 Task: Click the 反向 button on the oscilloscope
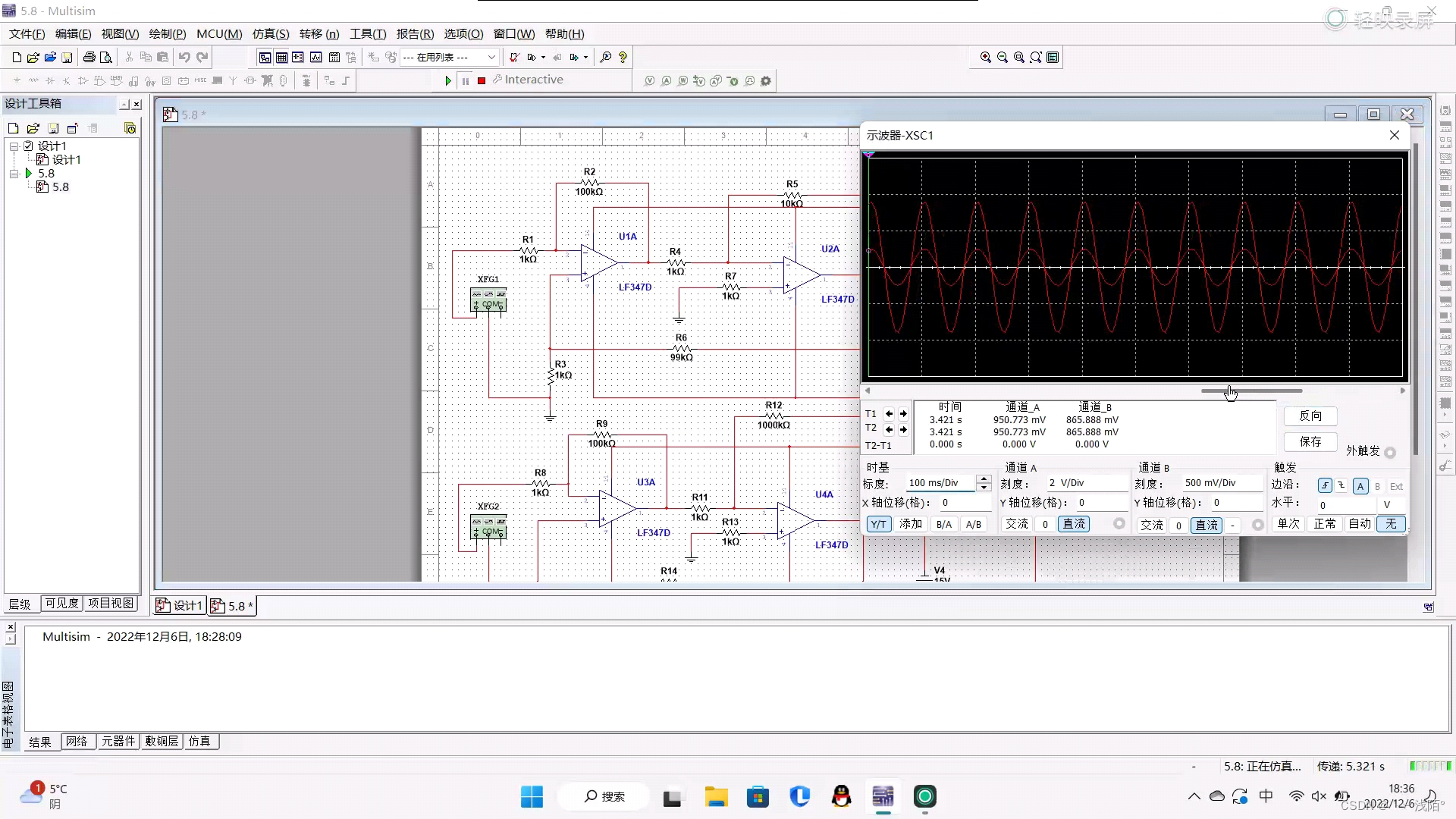pyautogui.click(x=1311, y=416)
